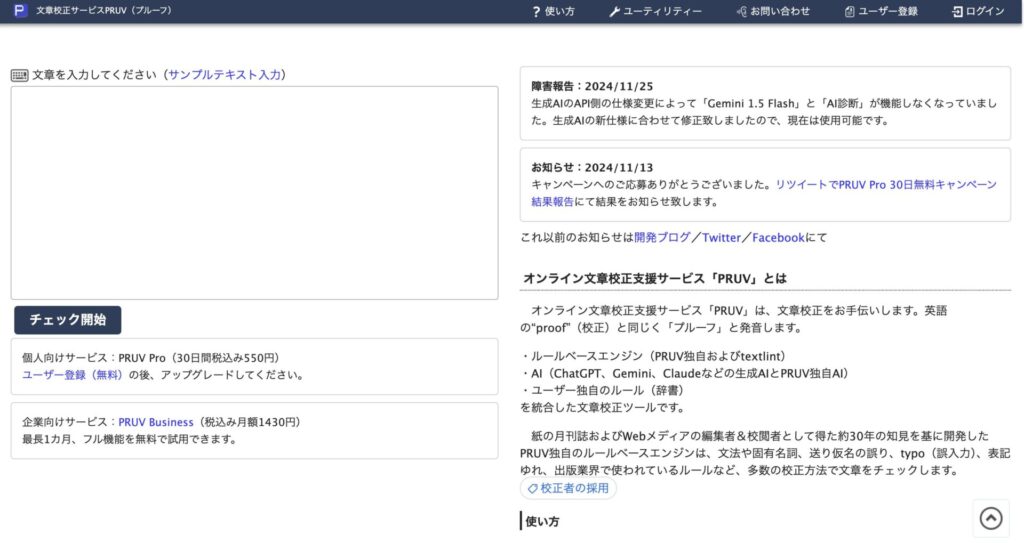Open the ユーティリティー menu

[x=655, y=12]
